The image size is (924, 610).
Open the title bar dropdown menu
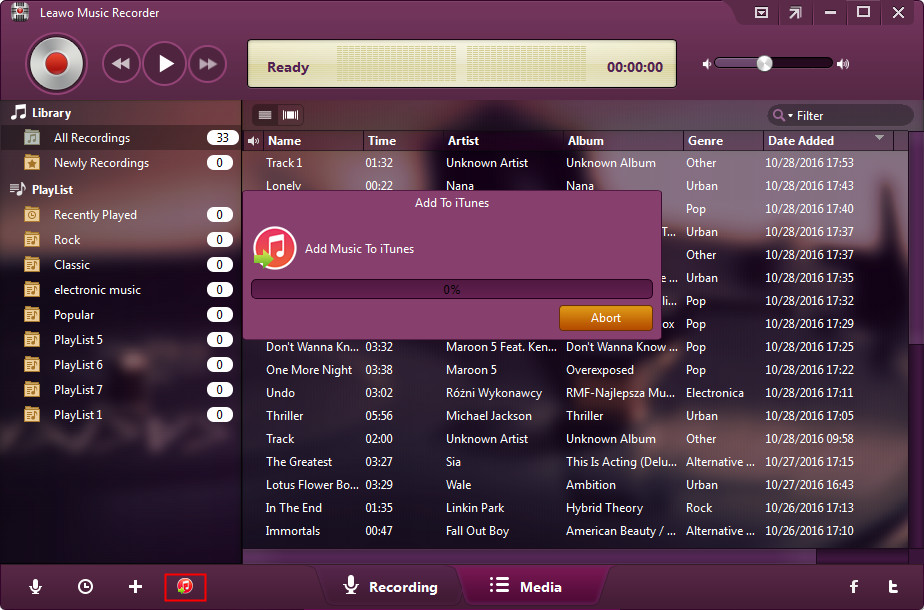(761, 13)
